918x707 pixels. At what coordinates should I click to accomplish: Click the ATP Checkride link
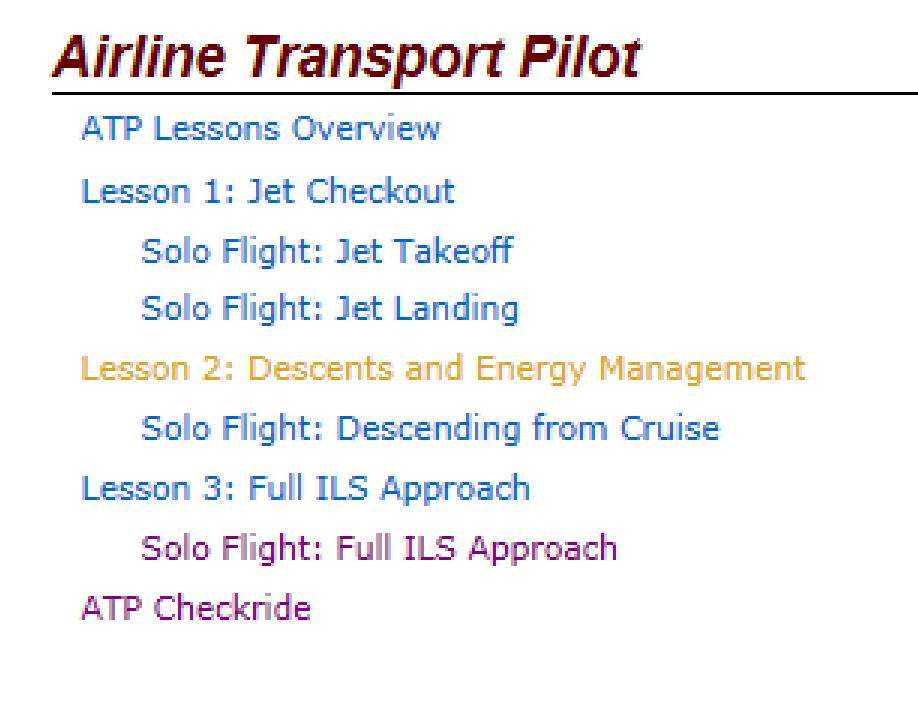196,608
